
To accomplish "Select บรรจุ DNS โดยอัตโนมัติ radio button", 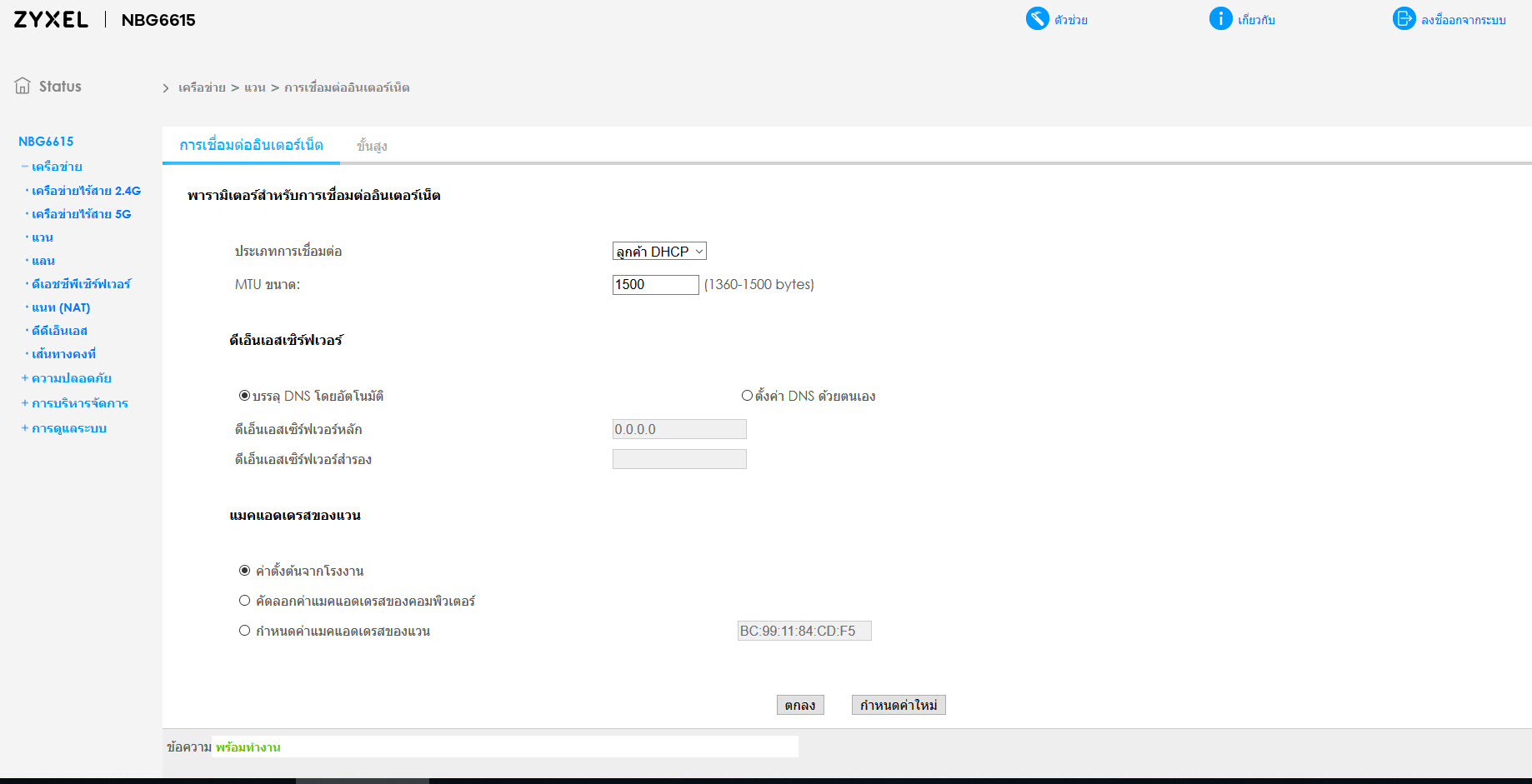I will click(x=244, y=396).
